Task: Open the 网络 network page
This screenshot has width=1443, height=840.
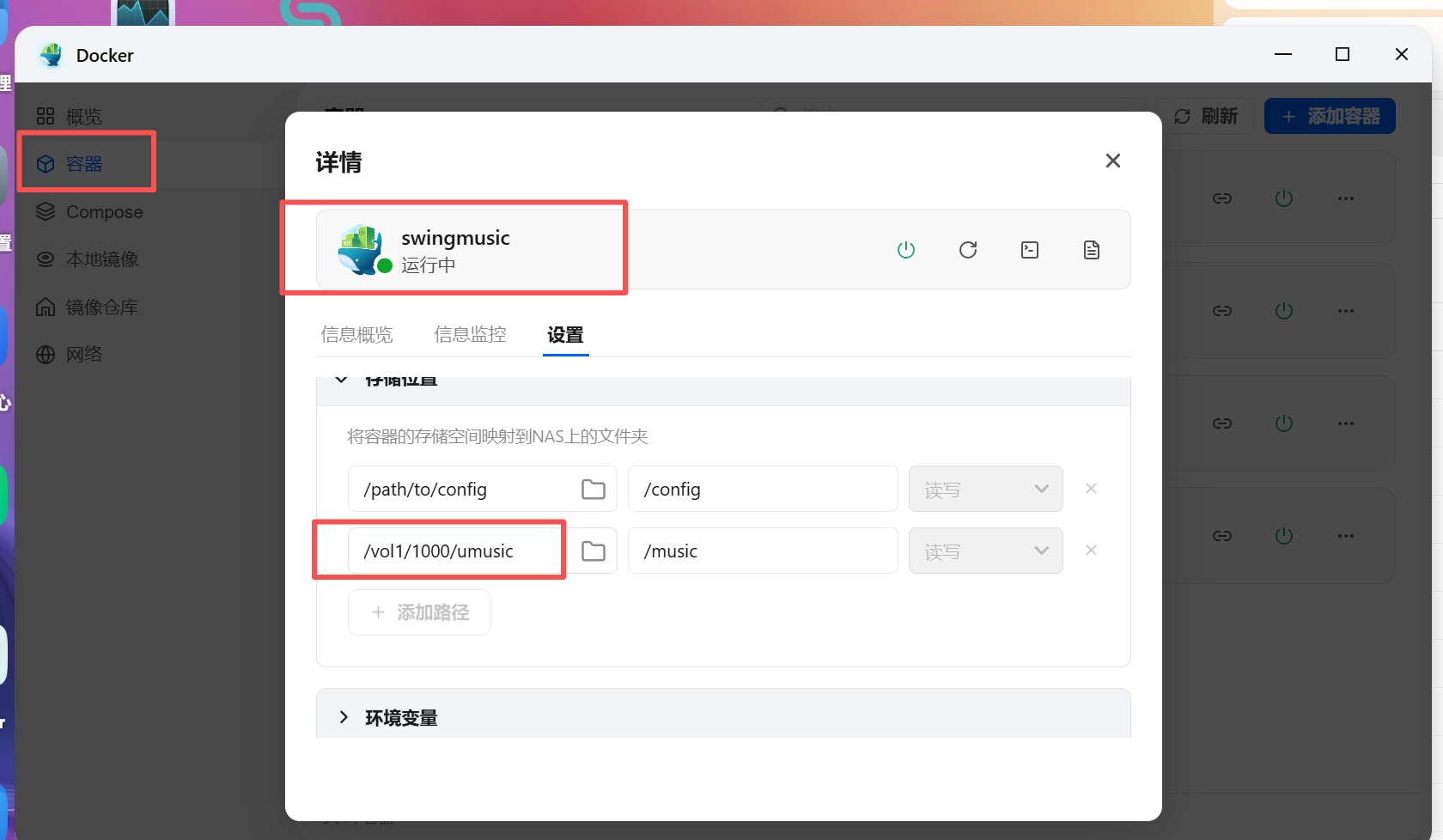Action: point(70,354)
